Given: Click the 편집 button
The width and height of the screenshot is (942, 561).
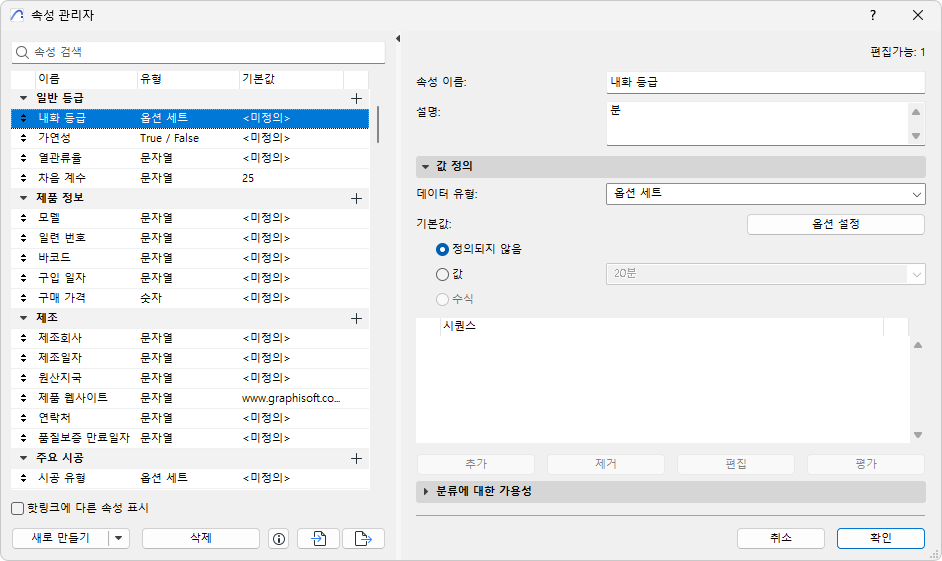Looking at the screenshot, I should click(x=736, y=464).
